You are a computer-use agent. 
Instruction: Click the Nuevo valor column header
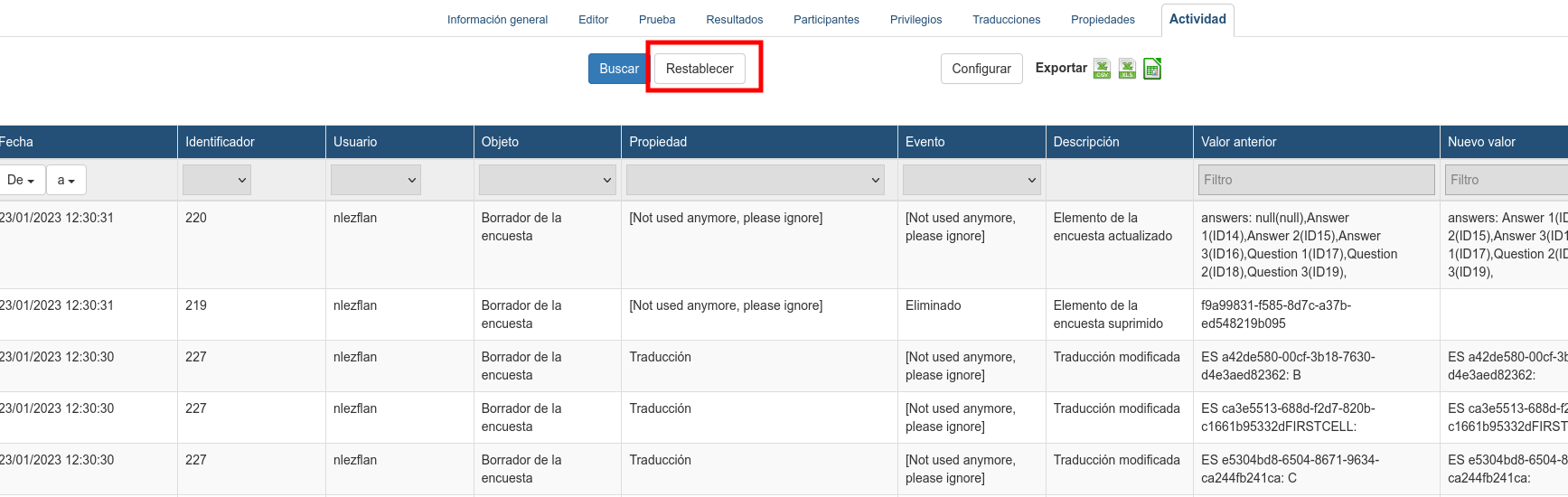1504,142
